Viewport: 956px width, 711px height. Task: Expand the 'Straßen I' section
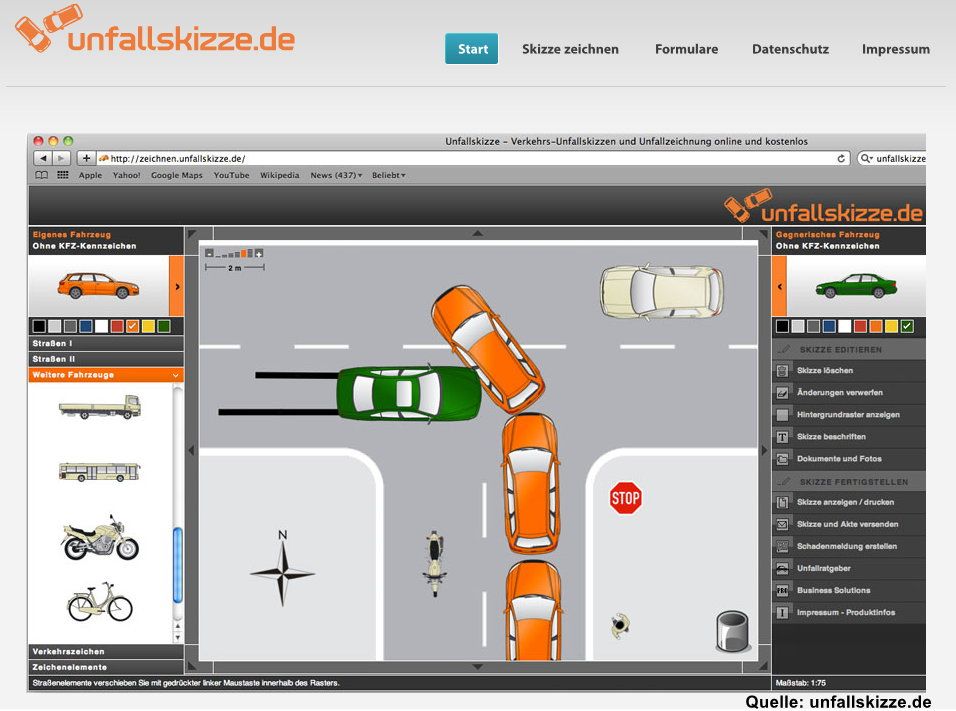point(105,343)
